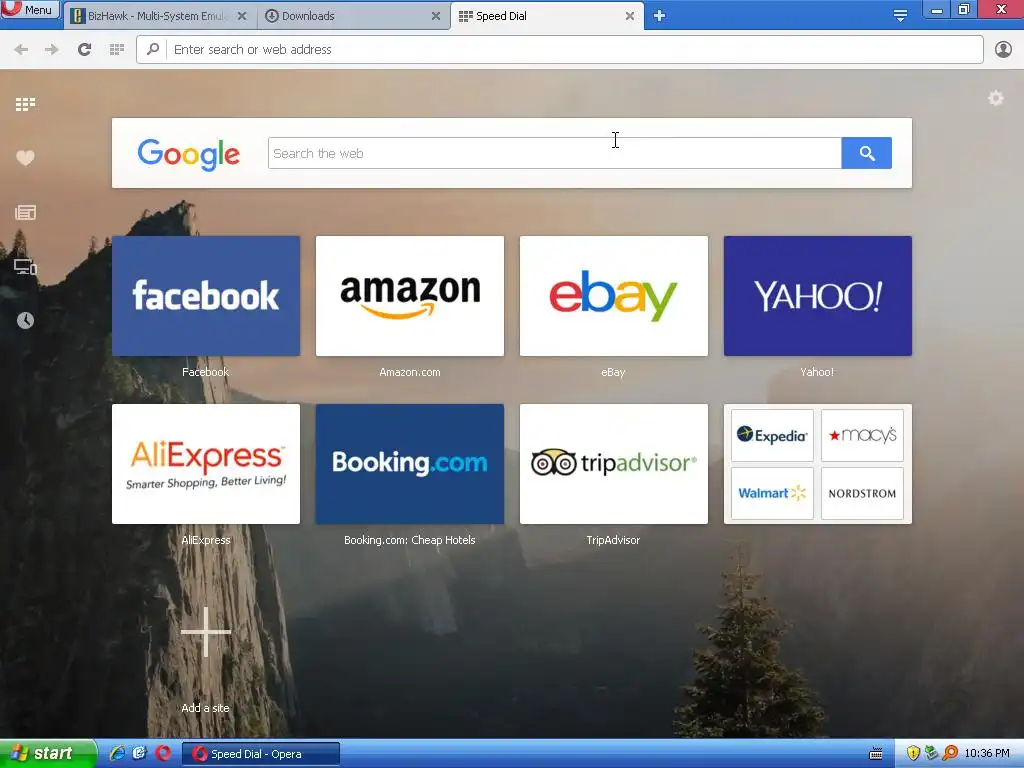
Task: Go forward with the forward arrow
Action: (52, 50)
